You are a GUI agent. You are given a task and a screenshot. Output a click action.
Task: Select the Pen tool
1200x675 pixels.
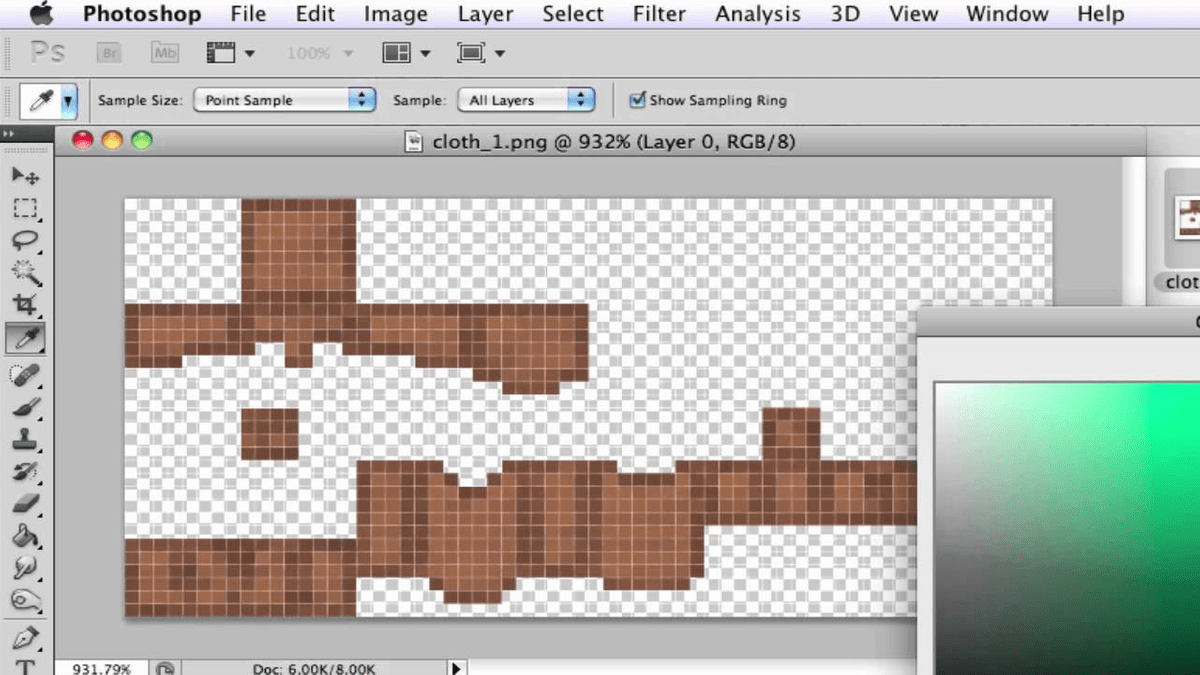point(25,636)
